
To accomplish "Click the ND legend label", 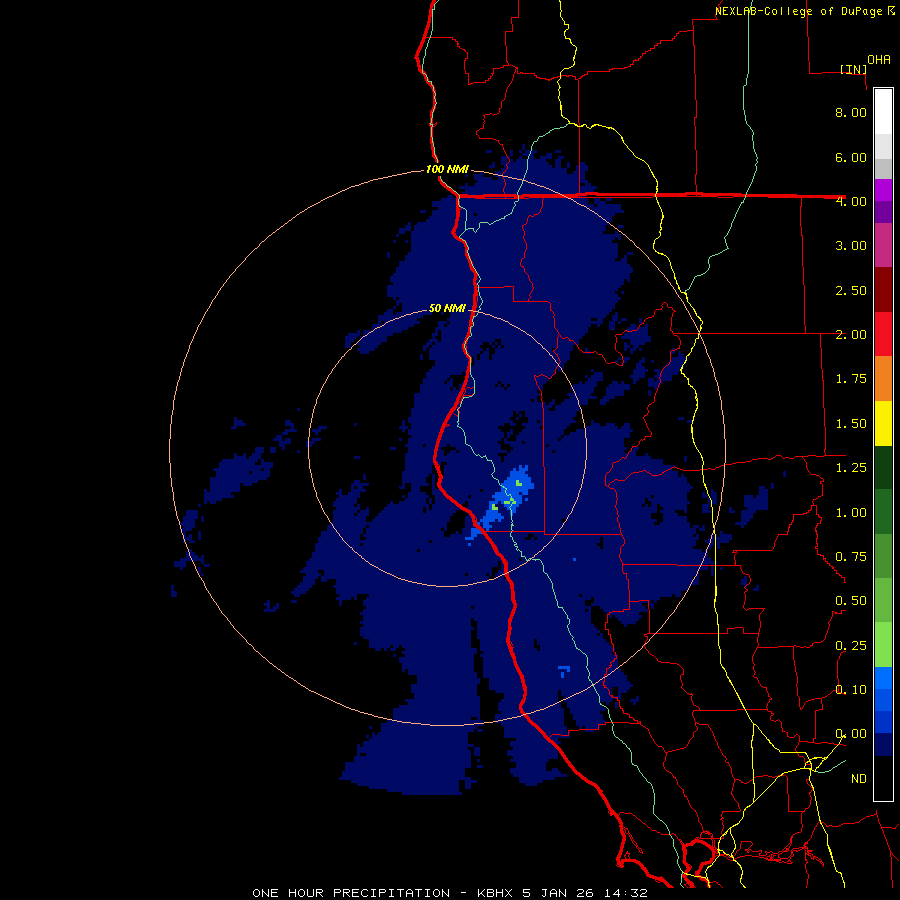I will [x=859, y=779].
